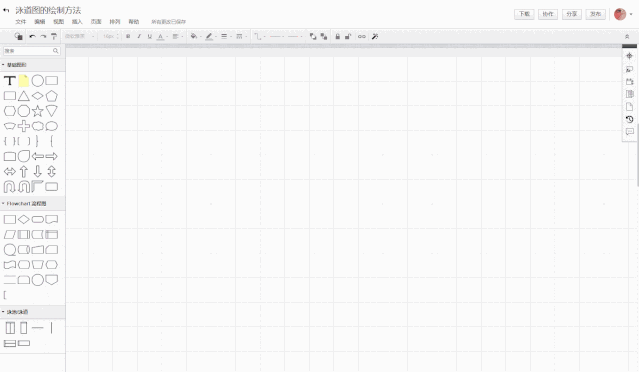Select the vertical pool swimlane shape
The image size is (639, 372).
10,328
